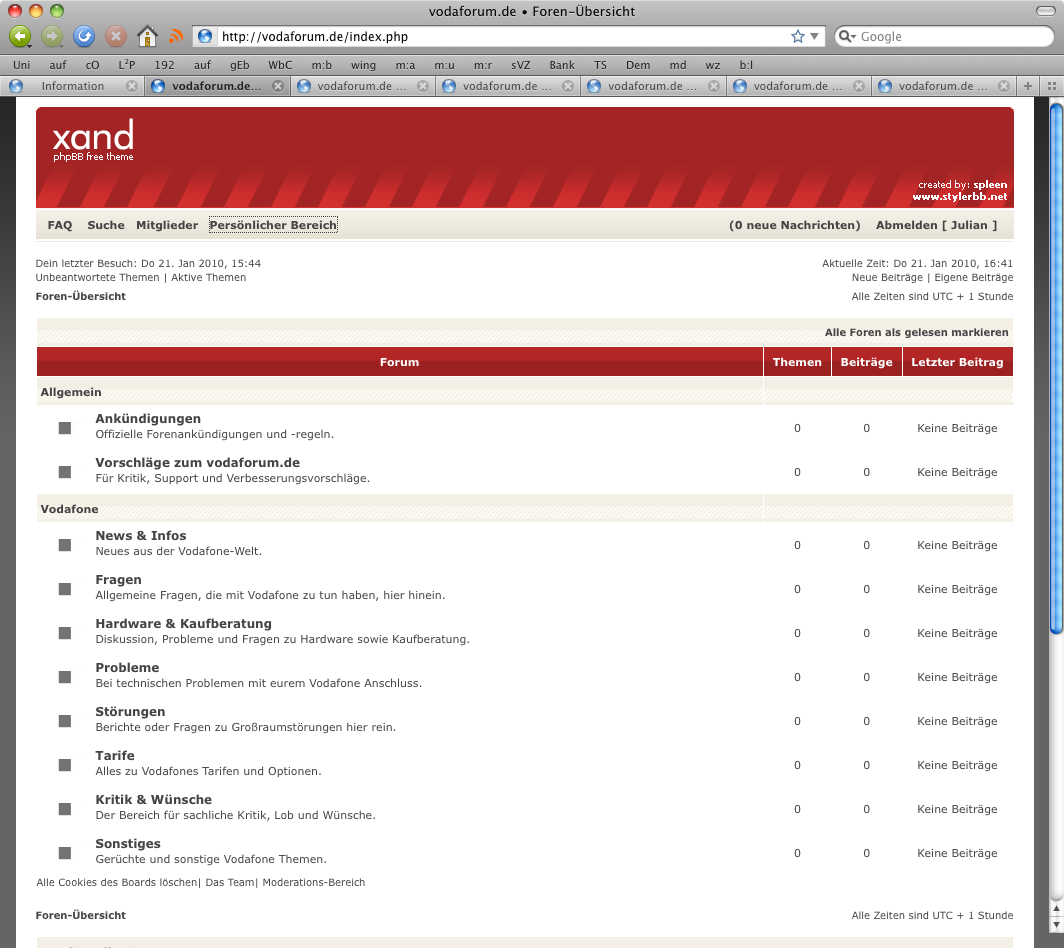Click the Abmelden [ Julian ] logout link
1064x948 pixels.
pos(936,225)
